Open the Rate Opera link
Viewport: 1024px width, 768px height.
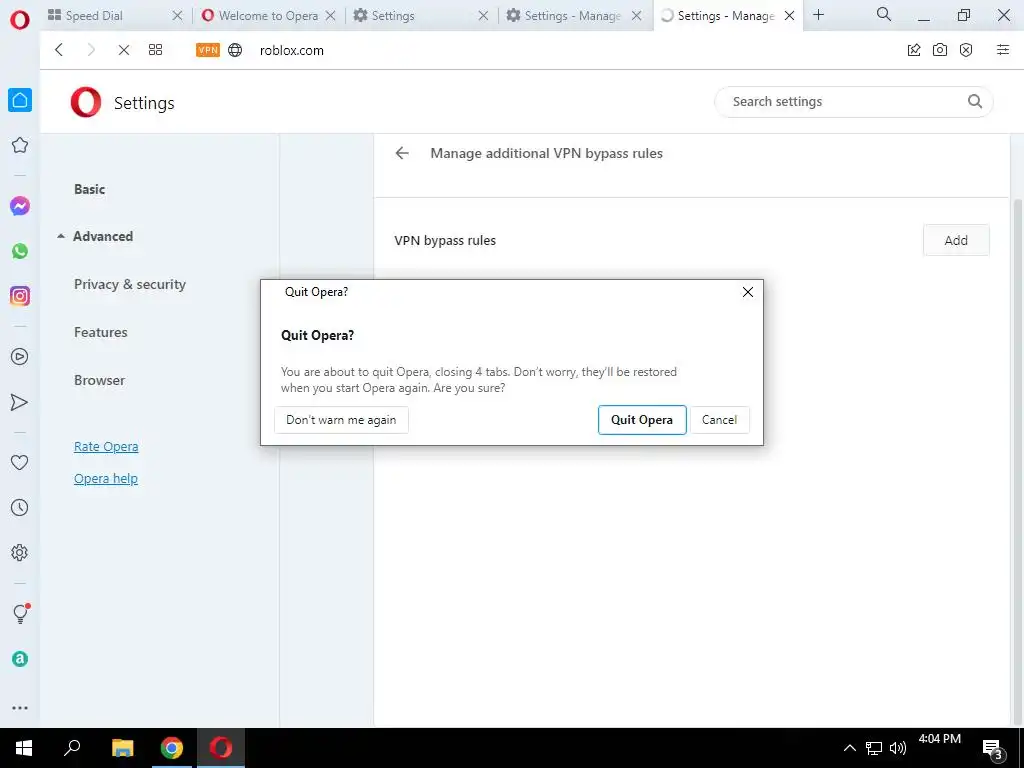tap(106, 447)
